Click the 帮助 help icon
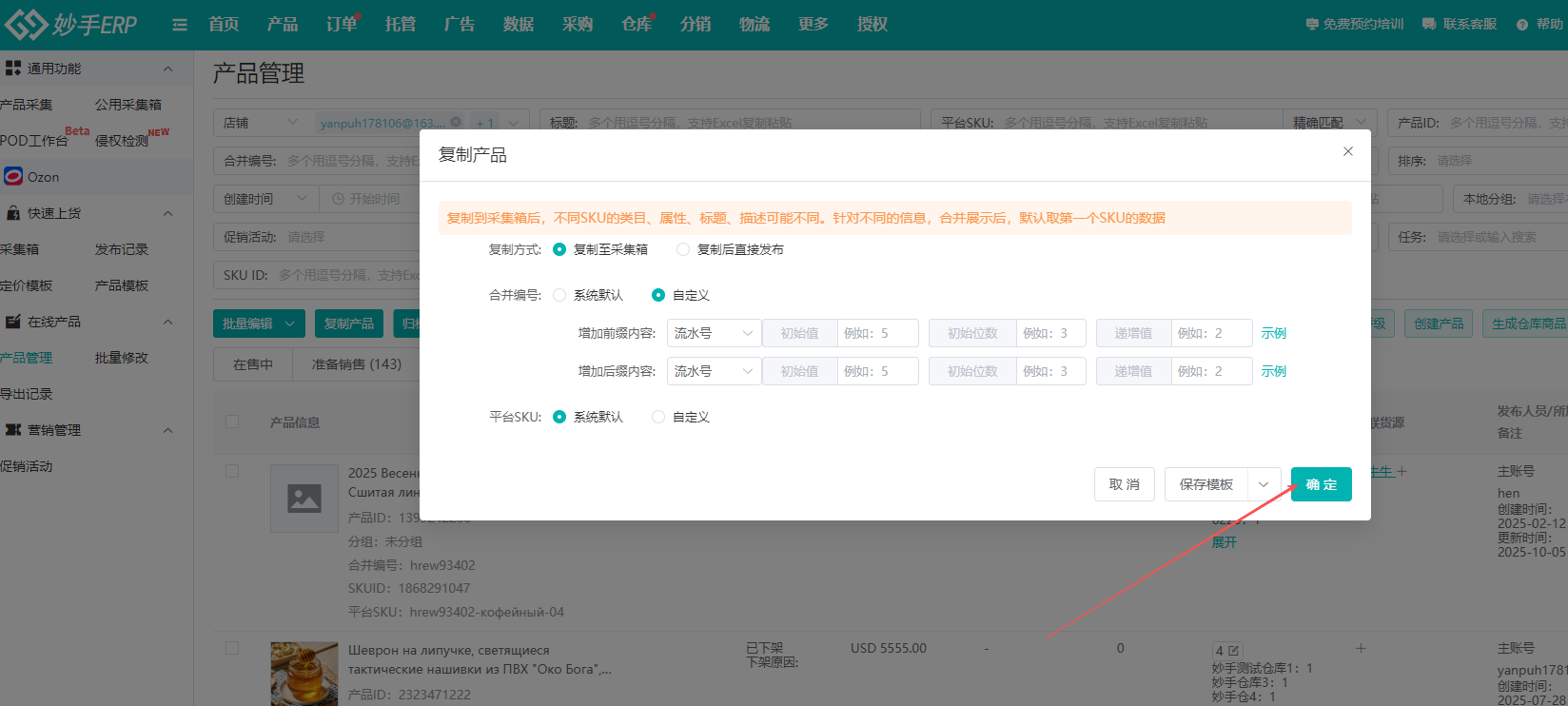Screen dimensions: 1568x706 click(1522, 25)
